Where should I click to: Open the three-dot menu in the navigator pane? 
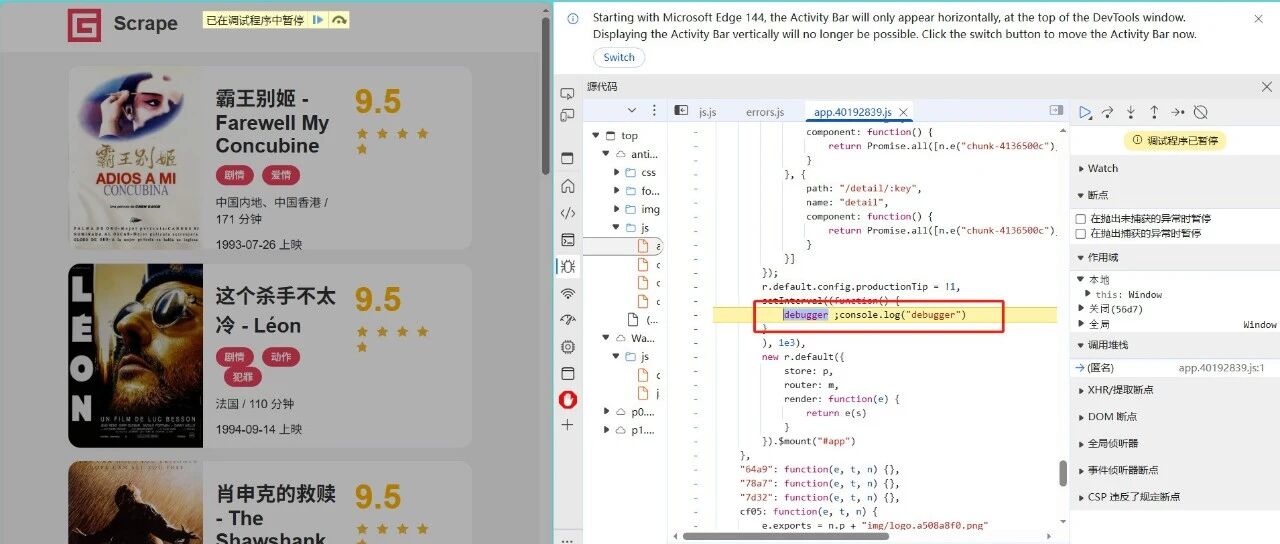[655, 111]
